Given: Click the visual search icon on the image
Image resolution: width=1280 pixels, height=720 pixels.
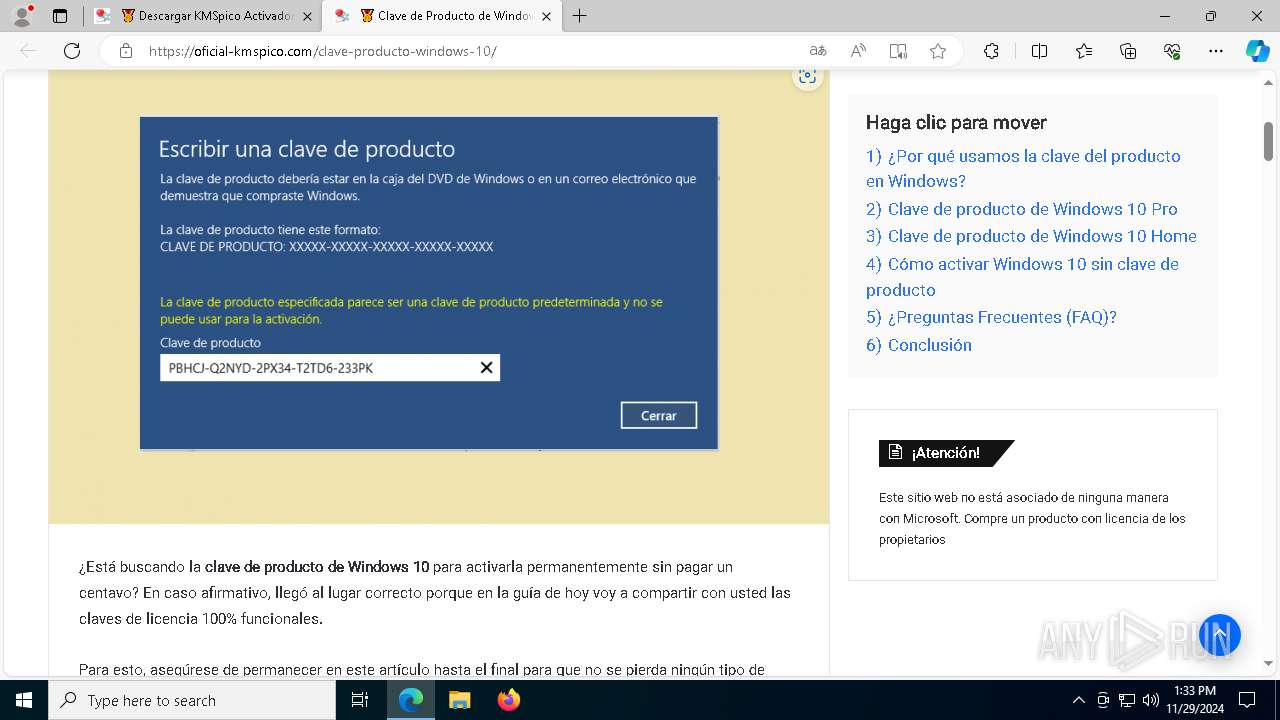Looking at the screenshot, I should pos(807,77).
